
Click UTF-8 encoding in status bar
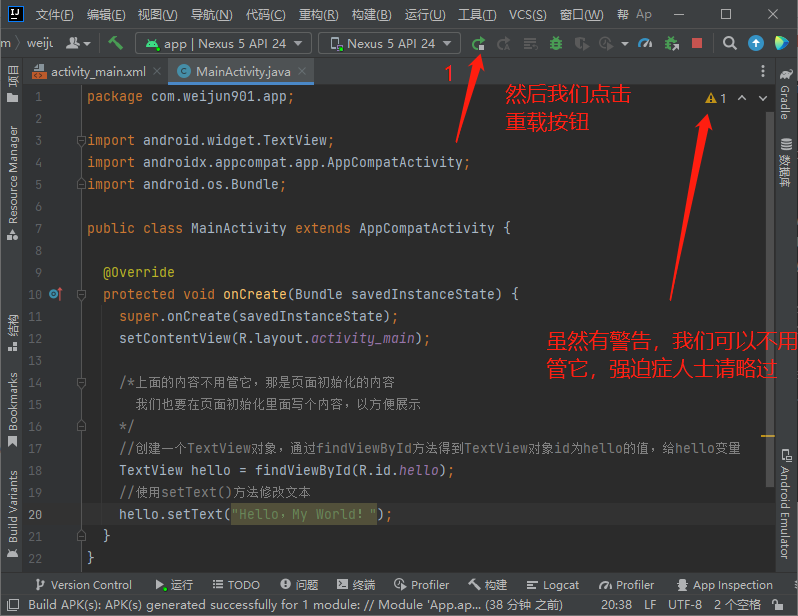point(685,605)
